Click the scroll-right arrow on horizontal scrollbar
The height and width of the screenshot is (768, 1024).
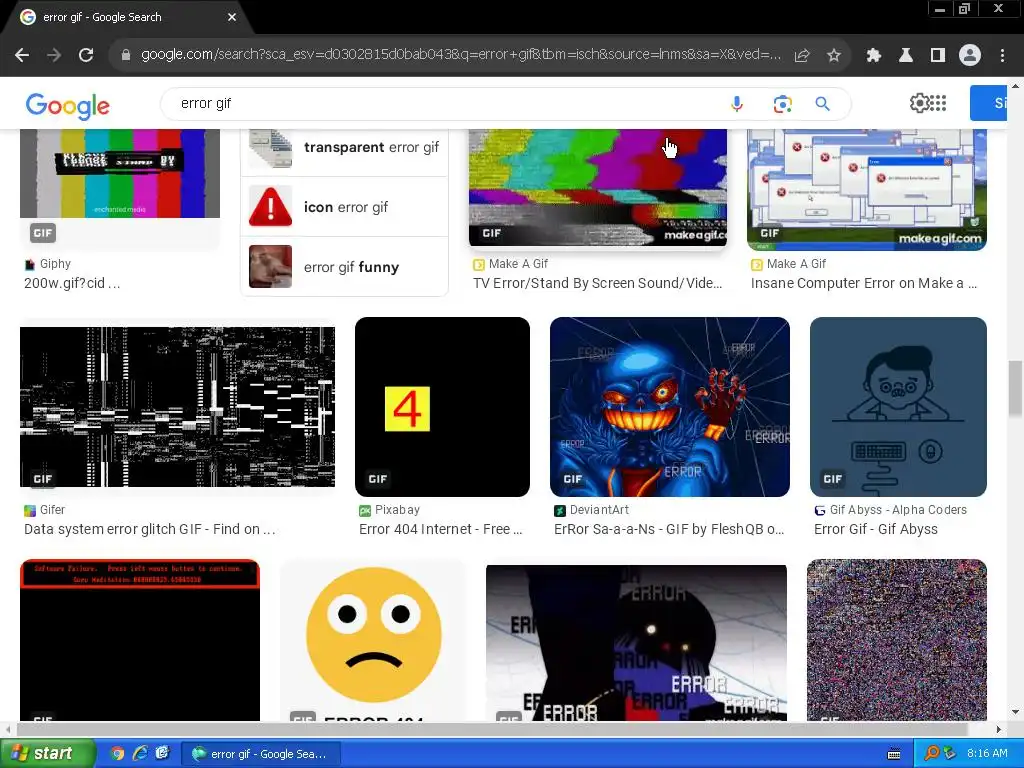point(999,729)
